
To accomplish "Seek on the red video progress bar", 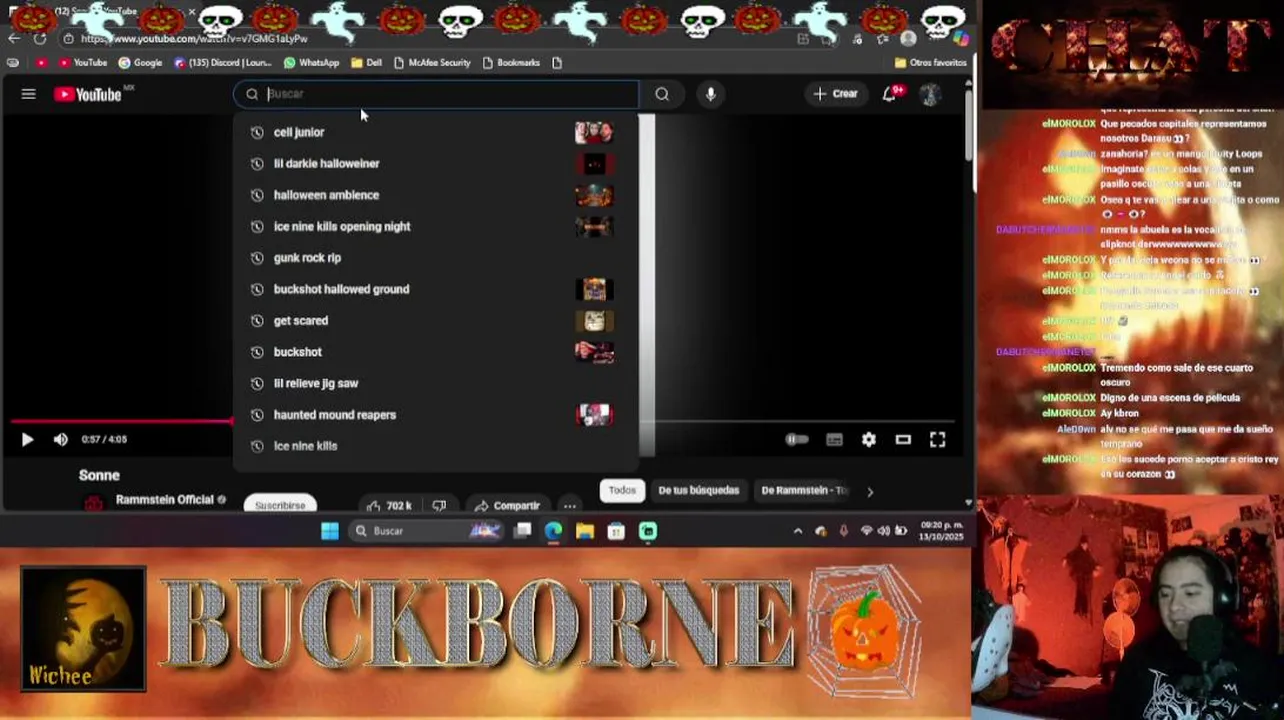I will click(x=122, y=421).
